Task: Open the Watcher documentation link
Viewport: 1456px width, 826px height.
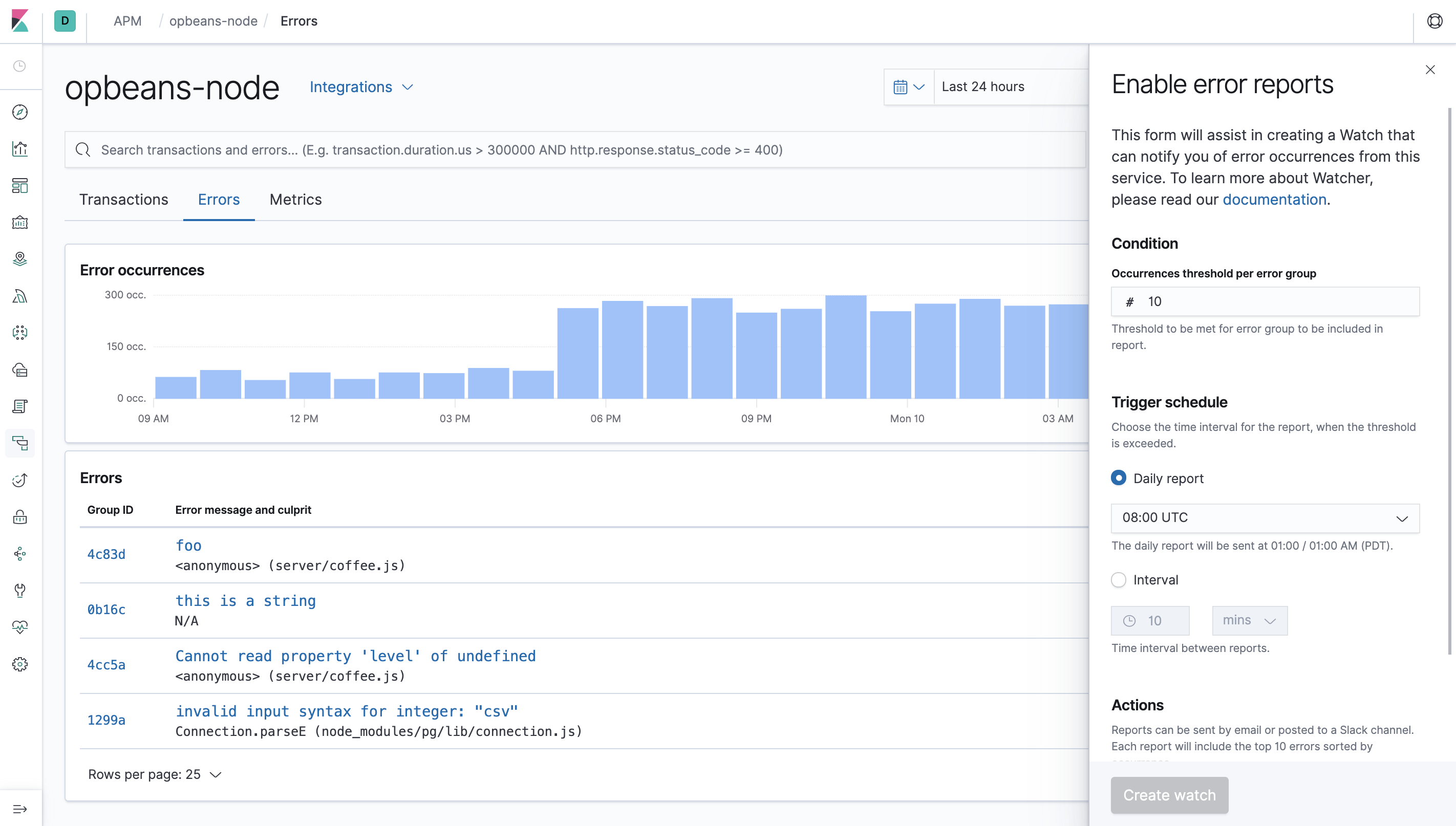Action: coord(1274,199)
